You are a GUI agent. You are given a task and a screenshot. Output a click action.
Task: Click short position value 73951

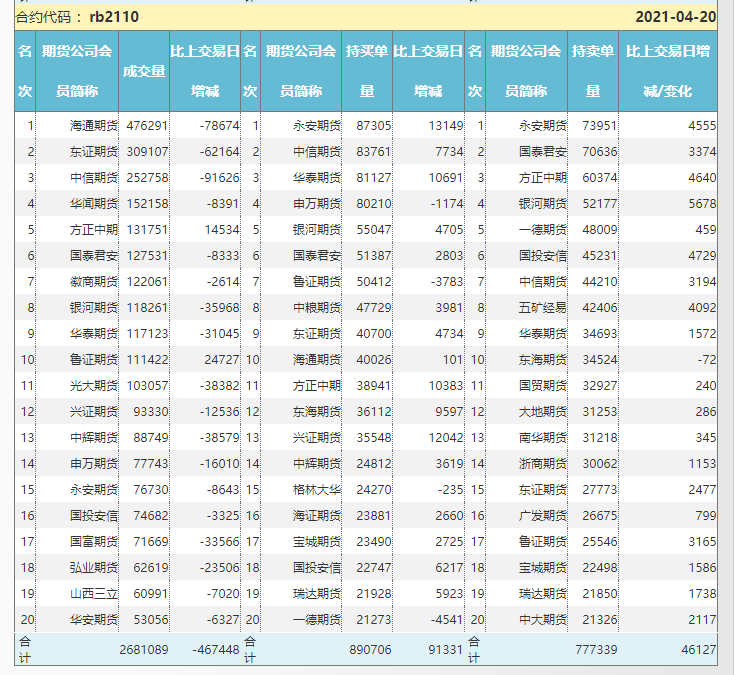point(600,126)
